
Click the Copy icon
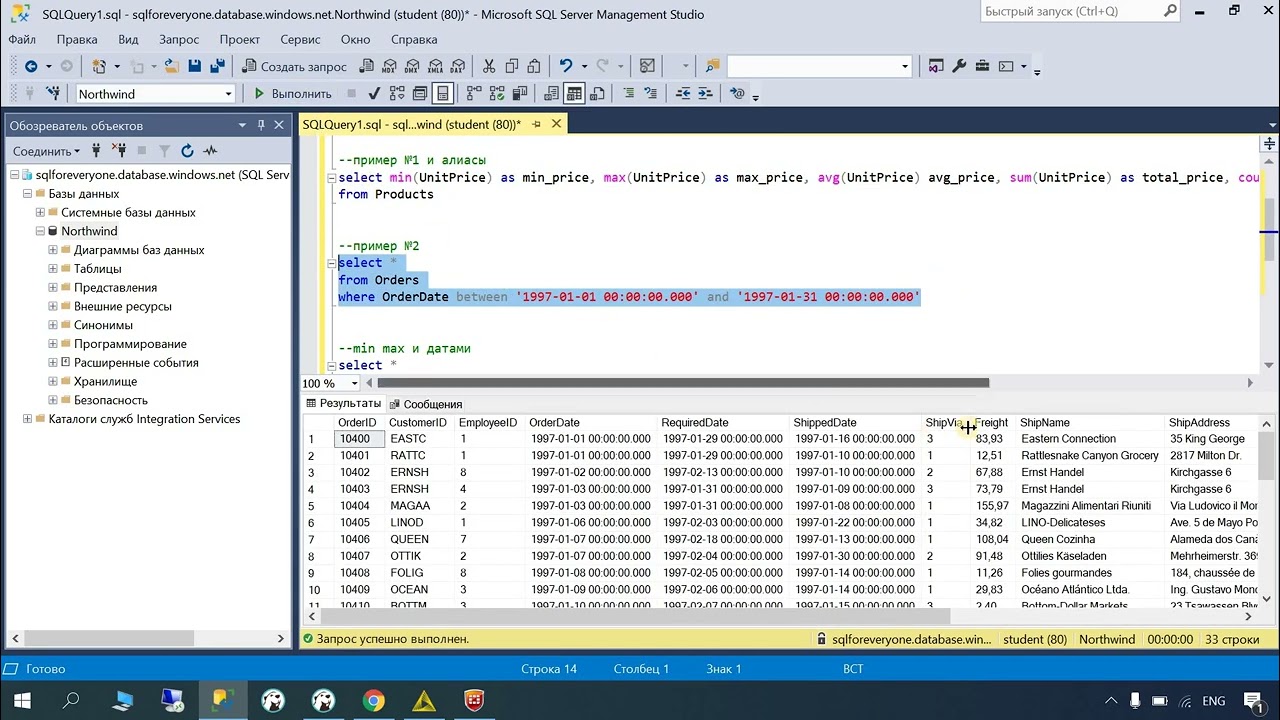(511, 66)
